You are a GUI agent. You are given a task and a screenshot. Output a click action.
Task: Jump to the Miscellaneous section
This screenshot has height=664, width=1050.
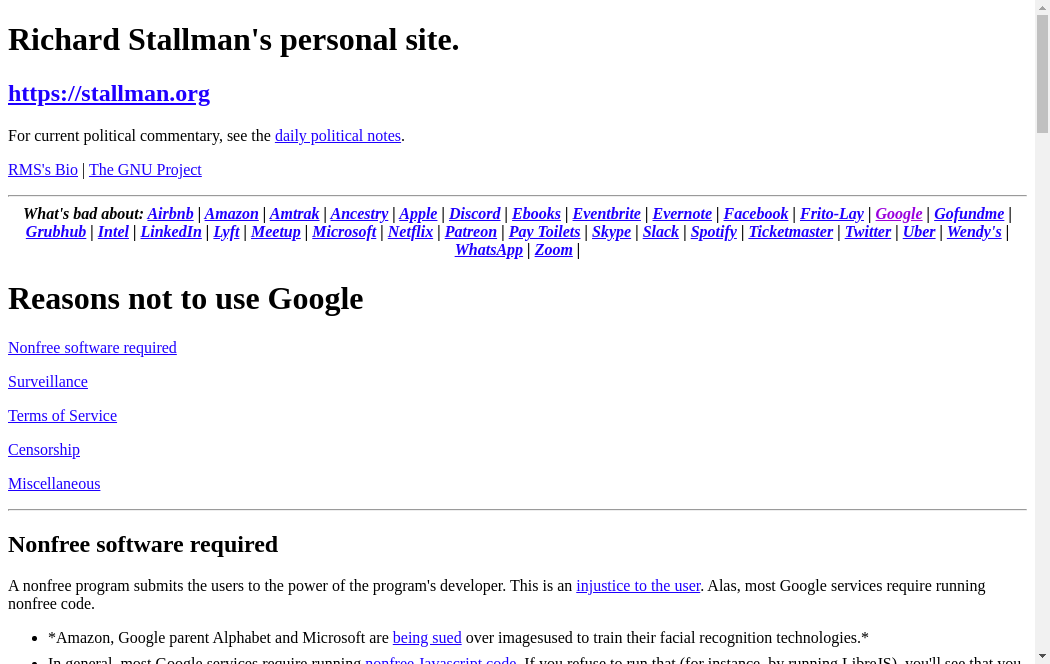[x=54, y=484]
